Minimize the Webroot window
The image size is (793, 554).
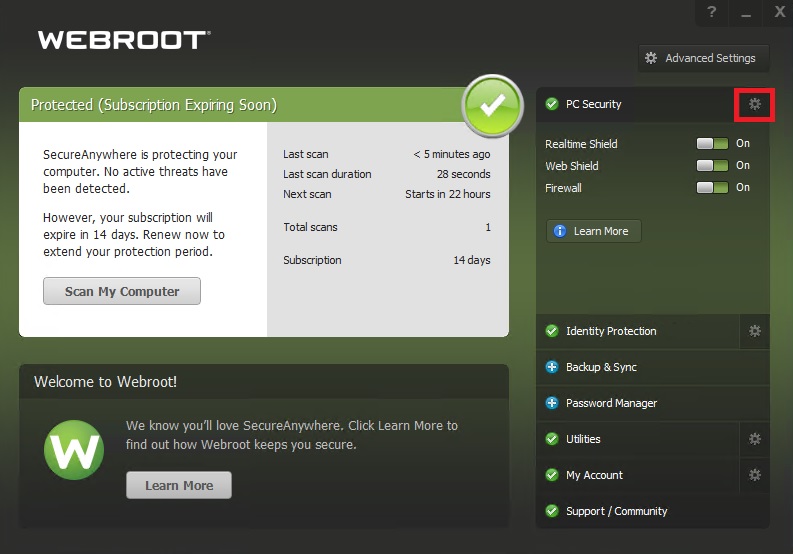pos(746,13)
